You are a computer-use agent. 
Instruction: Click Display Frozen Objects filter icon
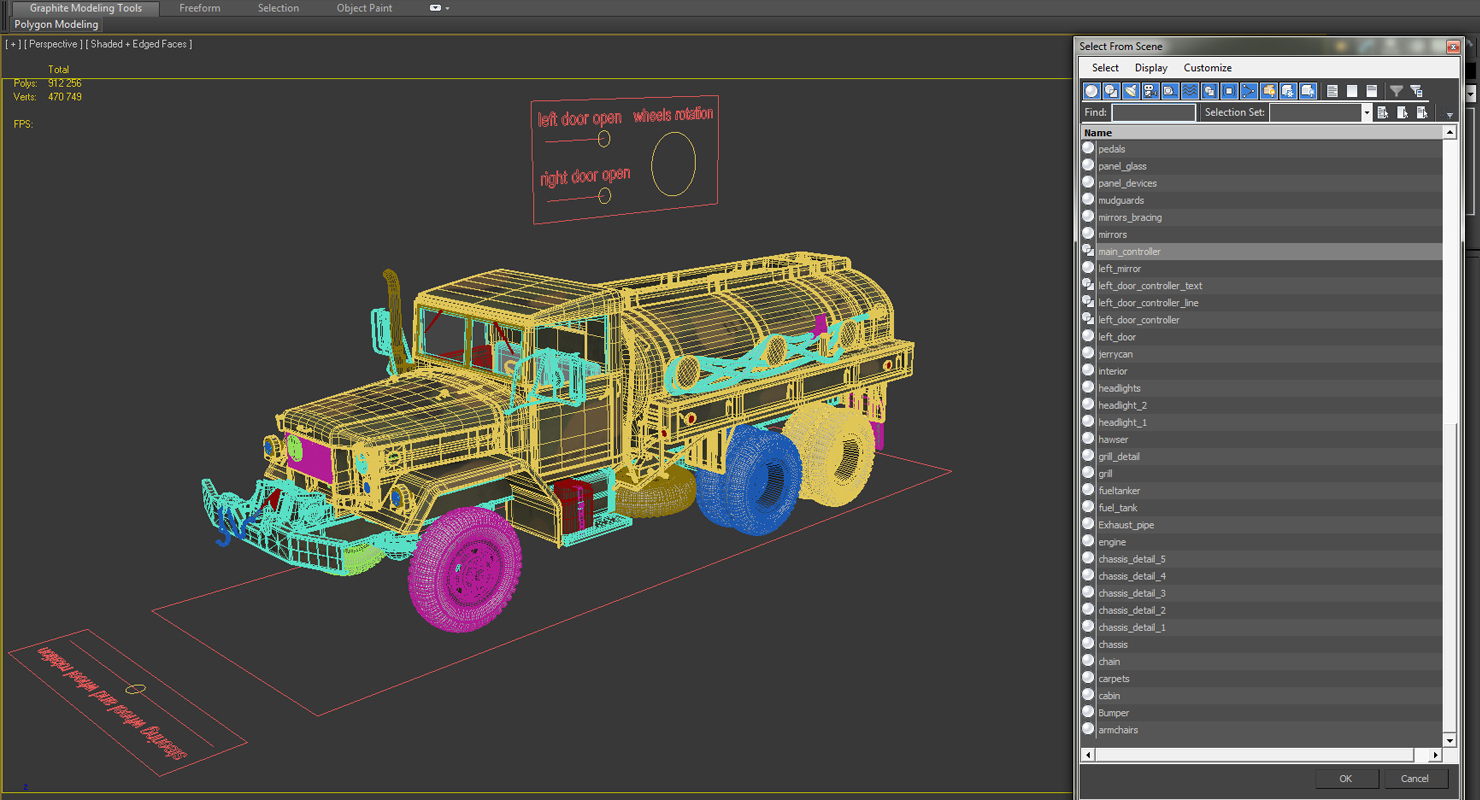pyautogui.click(x=1288, y=91)
